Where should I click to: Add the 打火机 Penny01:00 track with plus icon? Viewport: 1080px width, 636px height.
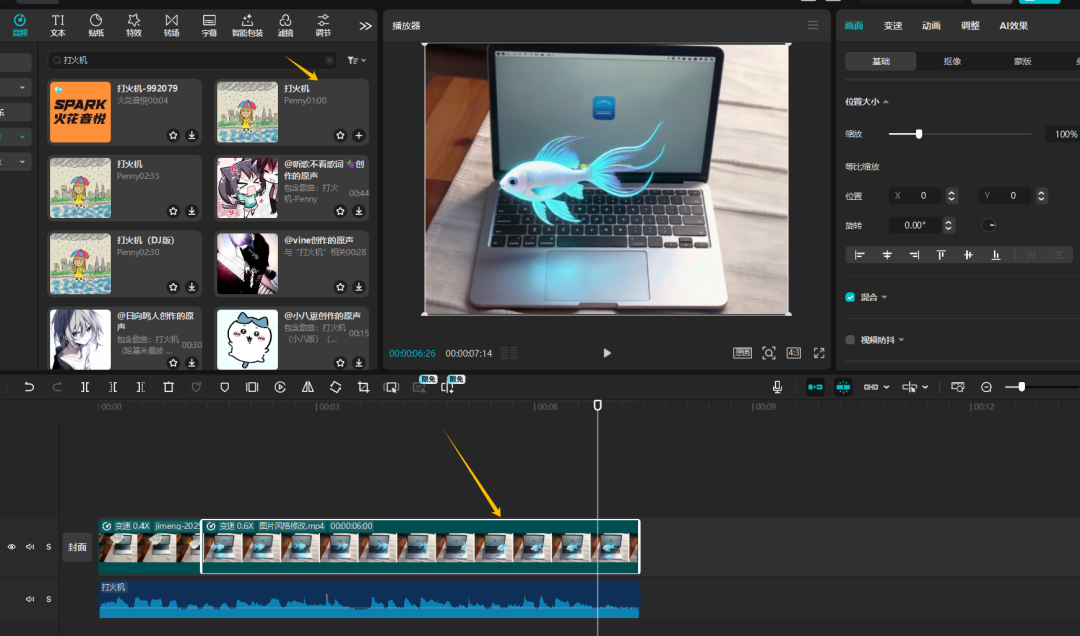(359, 135)
